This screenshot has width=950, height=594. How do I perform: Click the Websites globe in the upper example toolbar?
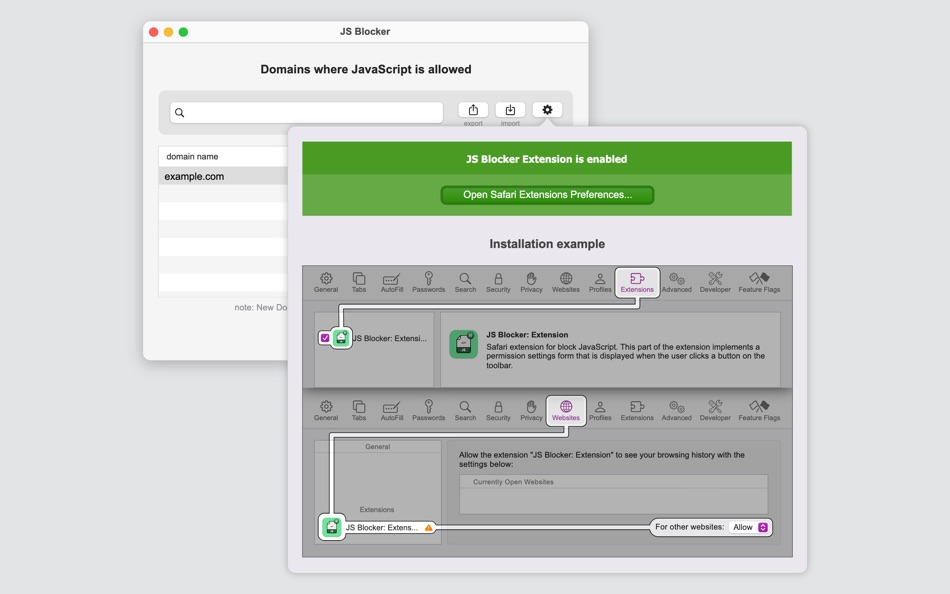[566, 282]
